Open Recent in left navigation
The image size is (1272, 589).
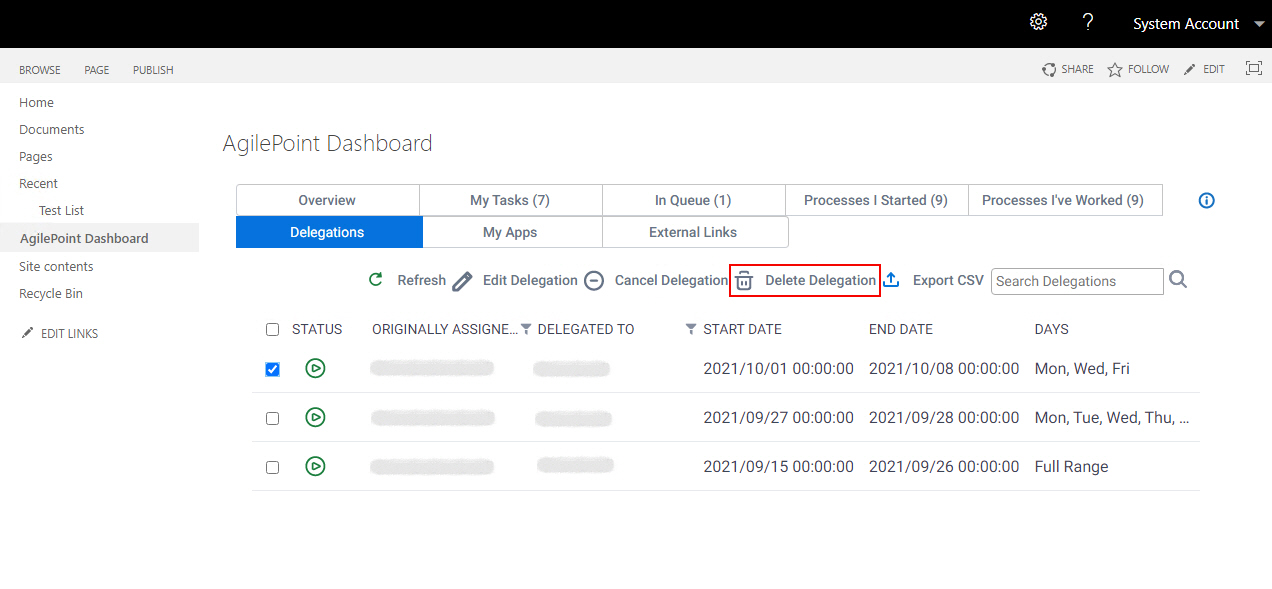pyautogui.click(x=38, y=183)
